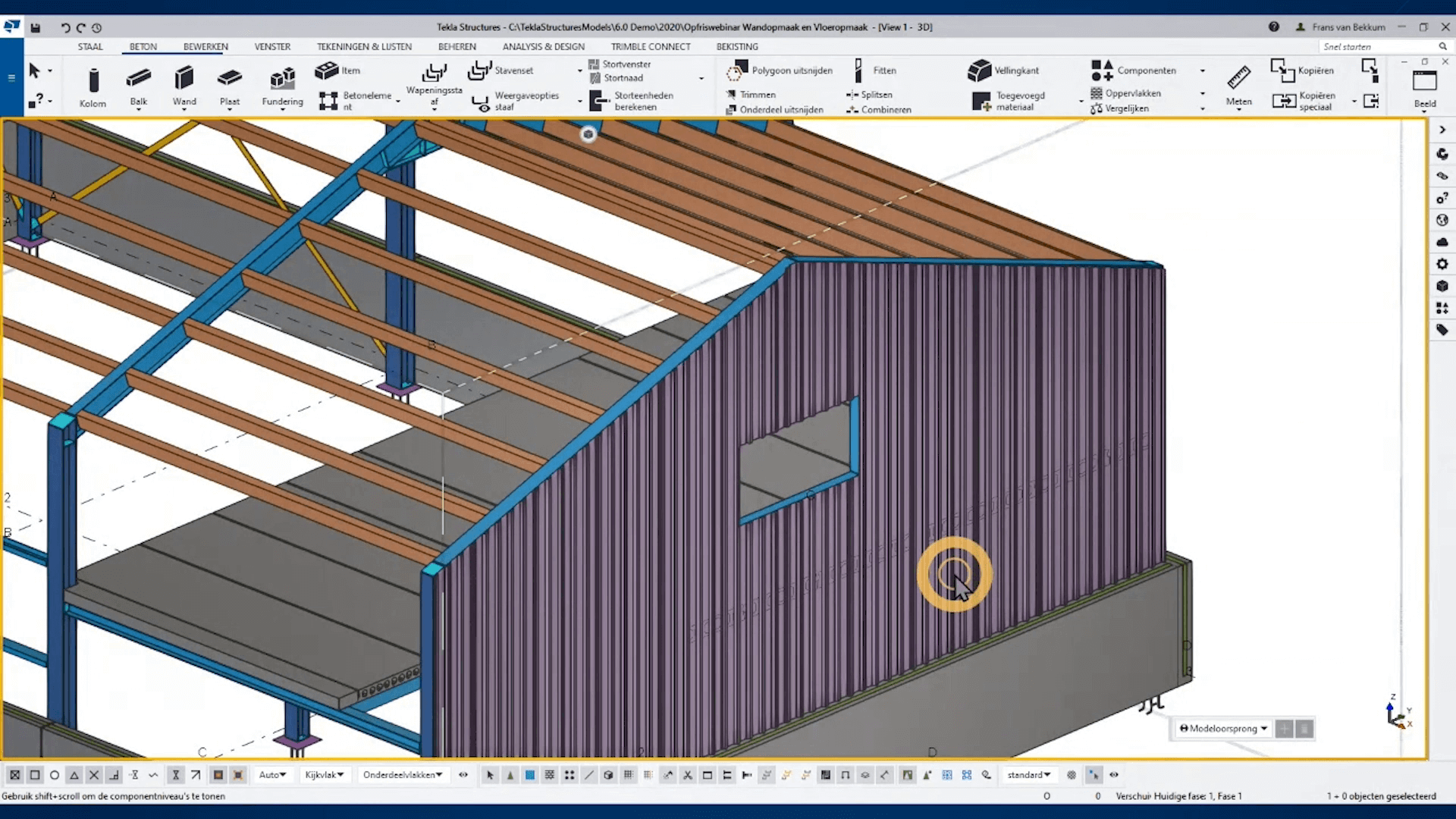Open the TEKENINGEN & LIJSTEN tab
1456x819 pixels.
364,47
